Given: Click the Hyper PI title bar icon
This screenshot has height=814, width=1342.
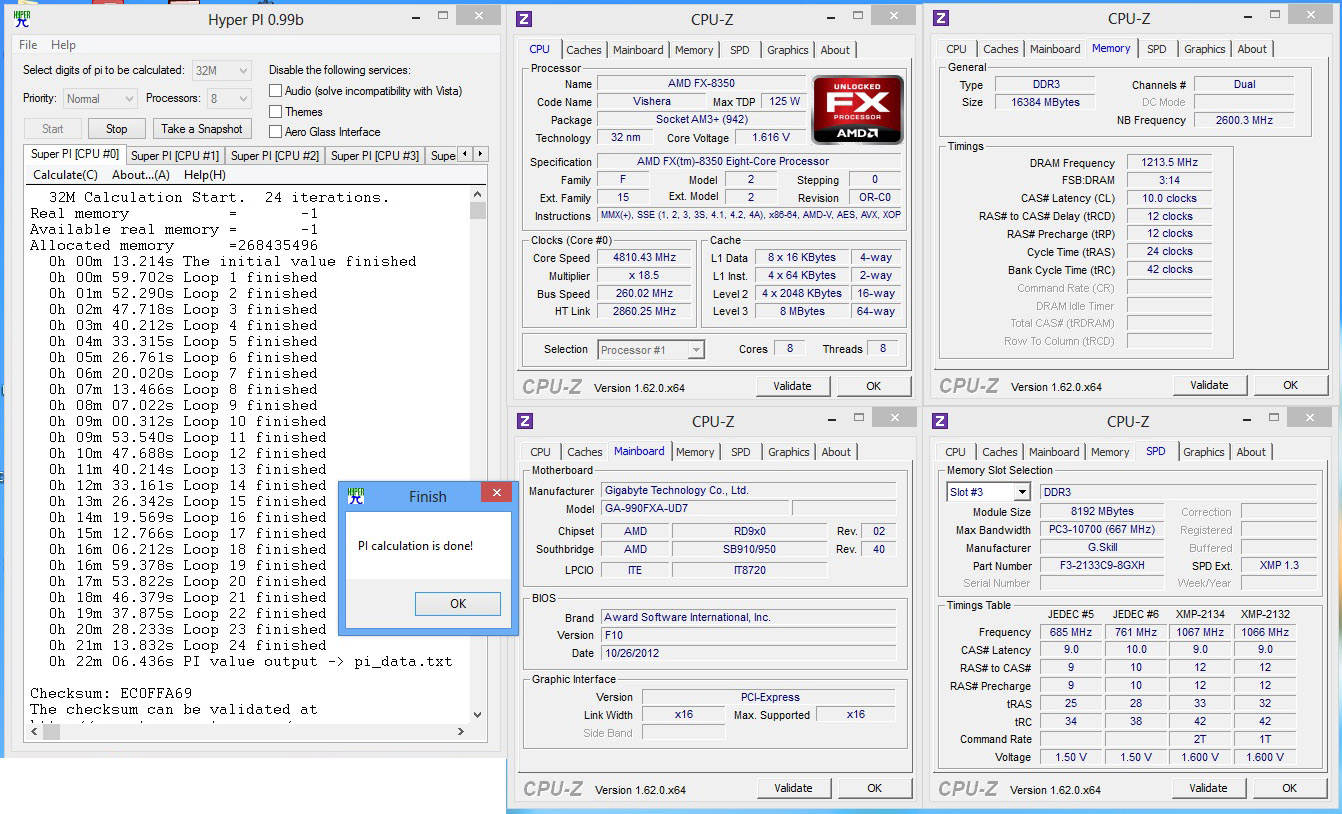Looking at the screenshot, I should [21, 17].
